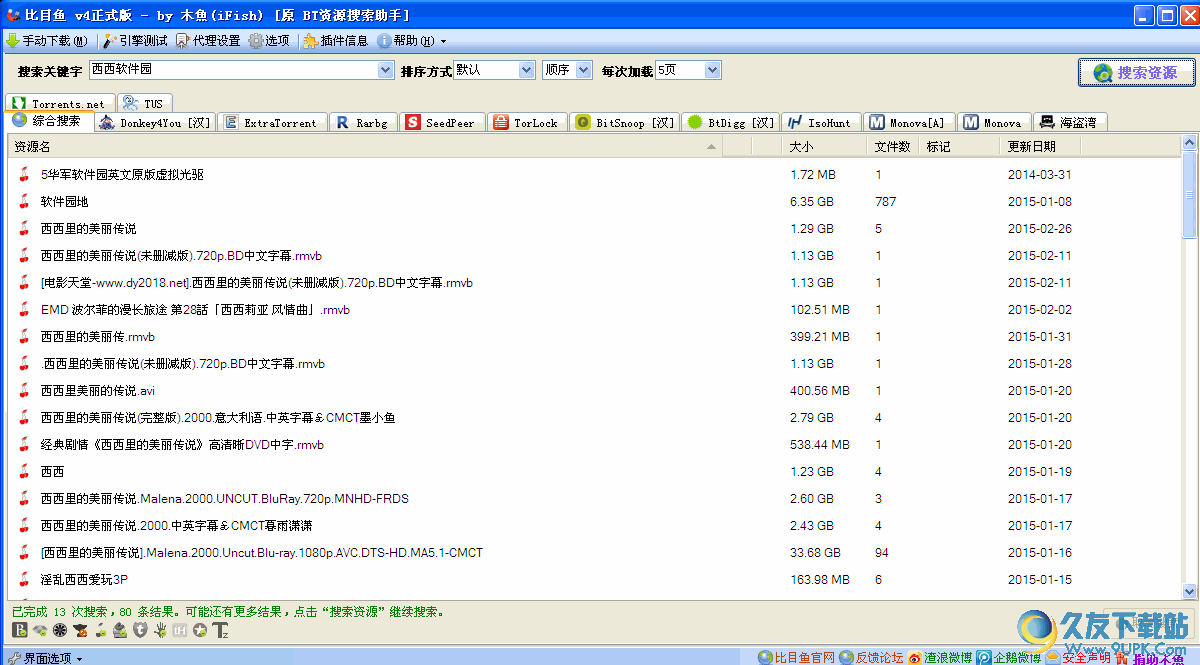Open the 顺序 order dropdown
Image resolution: width=1200 pixels, height=665 pixels.
coord(568,70)
